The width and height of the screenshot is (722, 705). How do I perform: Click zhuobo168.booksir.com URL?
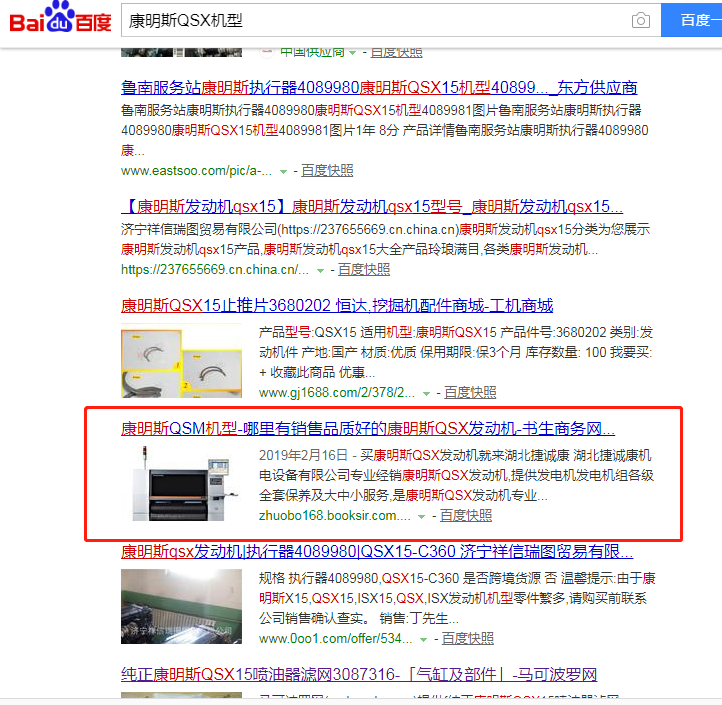click(x=335, y=515)
